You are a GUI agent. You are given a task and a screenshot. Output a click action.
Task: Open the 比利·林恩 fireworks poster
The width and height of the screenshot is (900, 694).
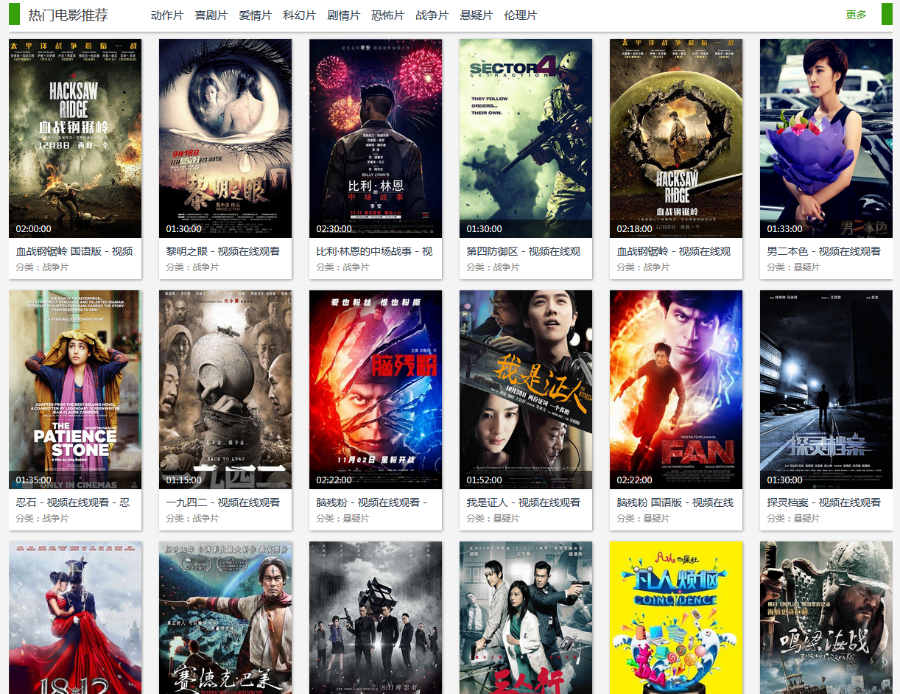click(x=375, y=138)
